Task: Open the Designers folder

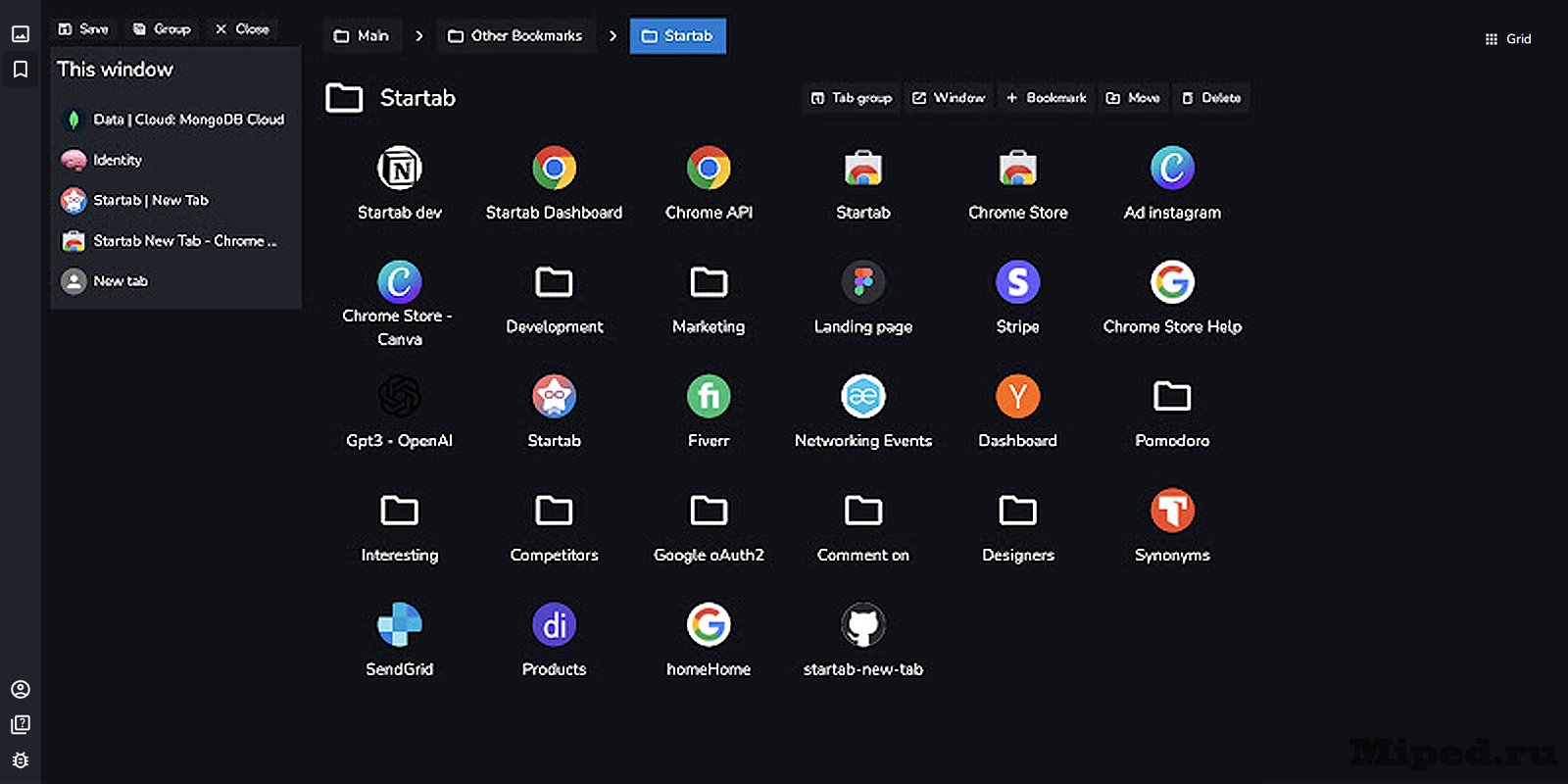Action: coord(1017,527)
